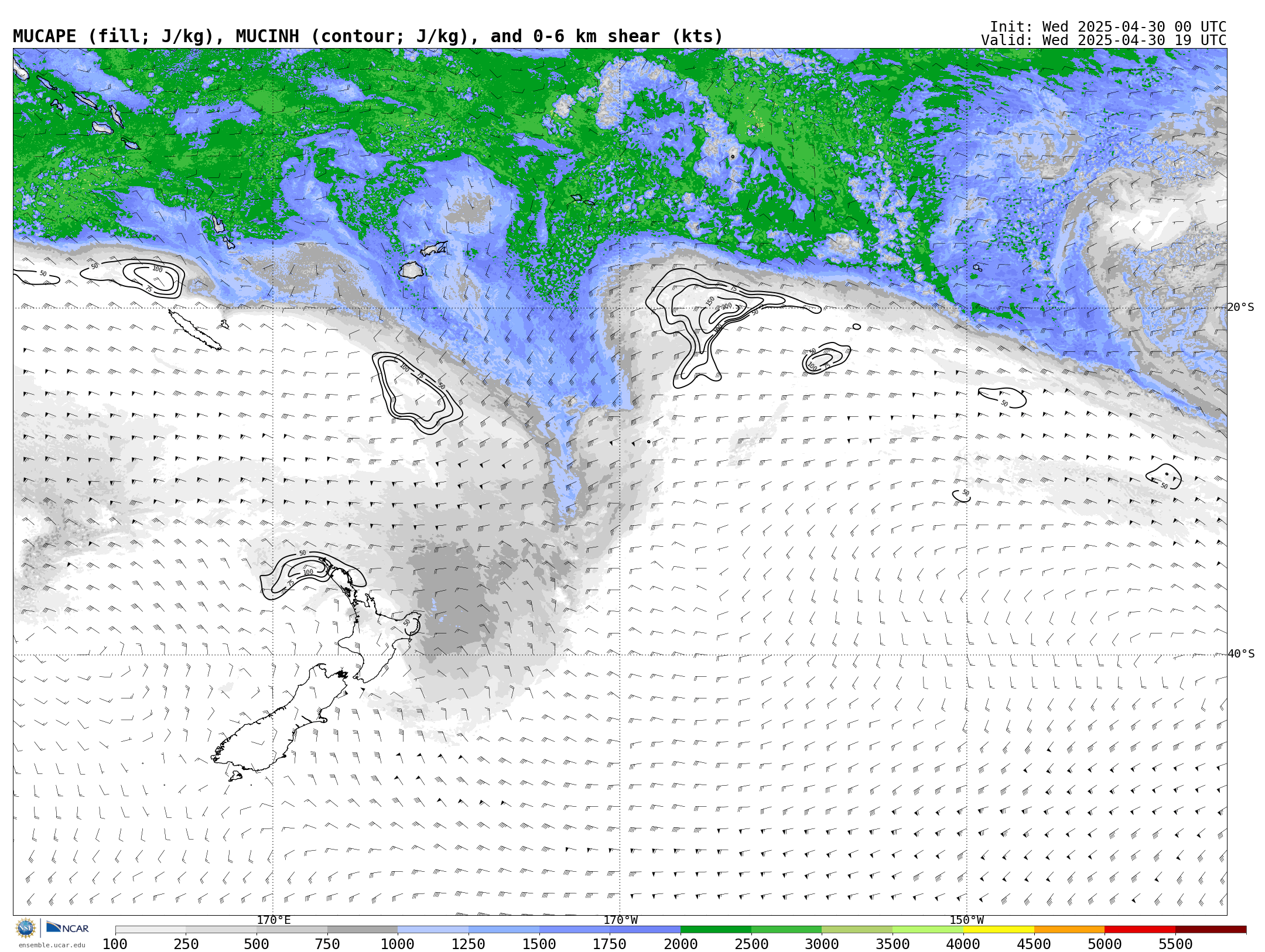Click the NCAR logo
The width and height of the screenshot is (1265, 952).
point(68,928)
